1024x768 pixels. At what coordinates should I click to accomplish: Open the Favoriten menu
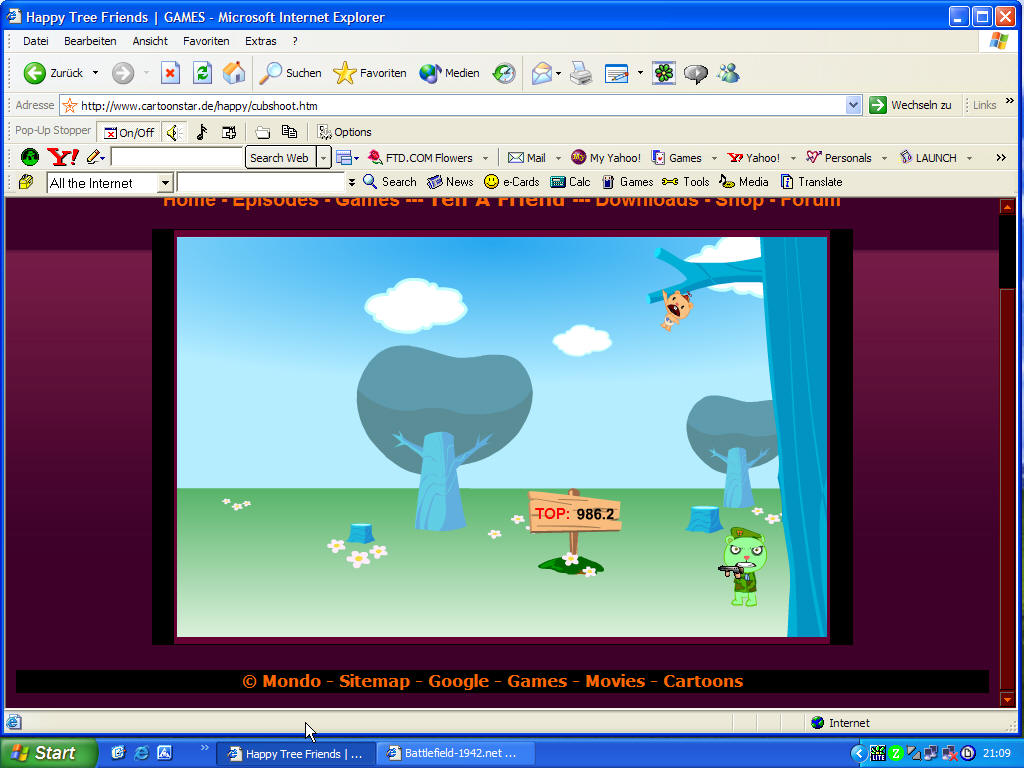206,41
